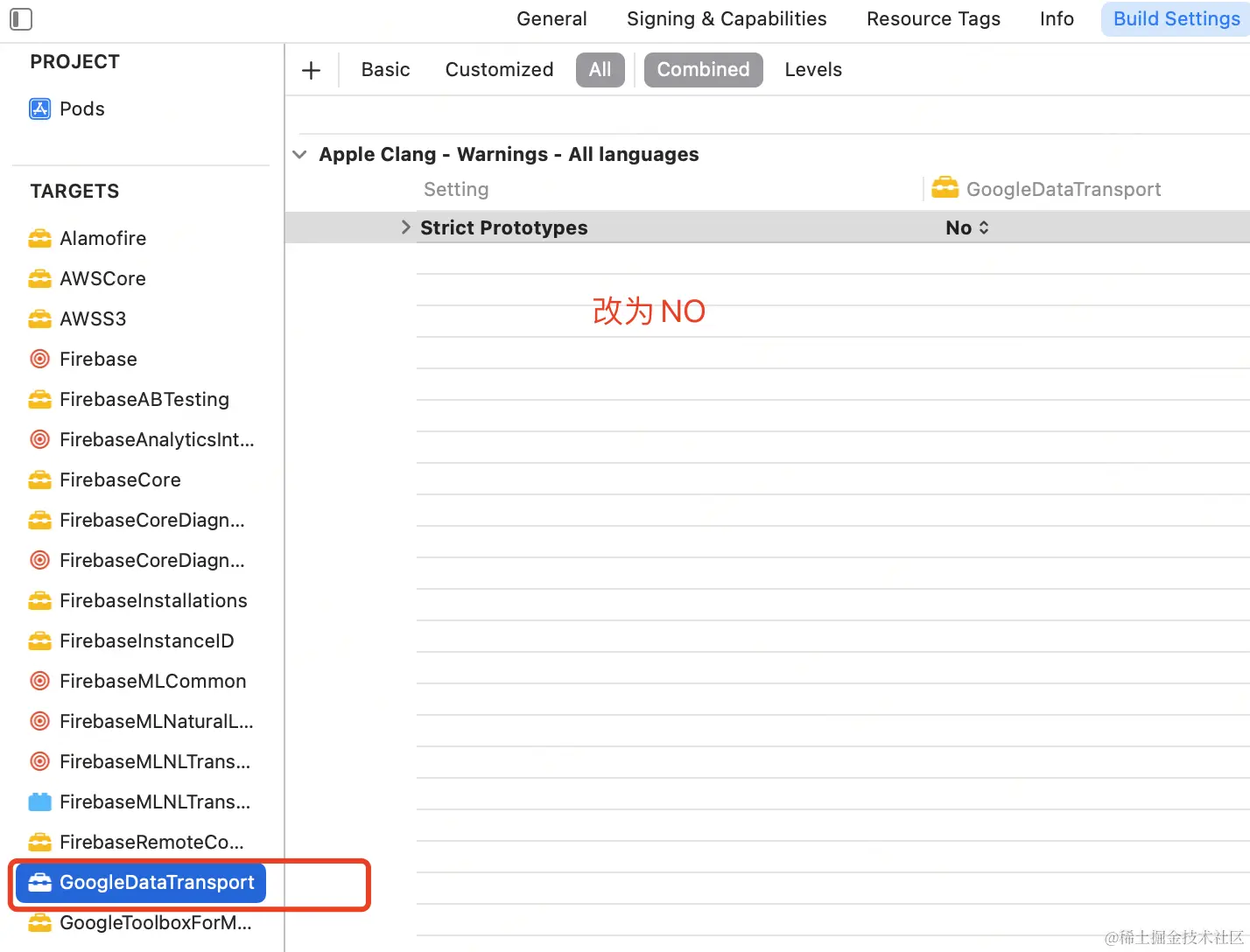Select the FirebaseInstallations target
This screenshot has width=1250, height=952.
pyautogui.click(x=153, y=600)
